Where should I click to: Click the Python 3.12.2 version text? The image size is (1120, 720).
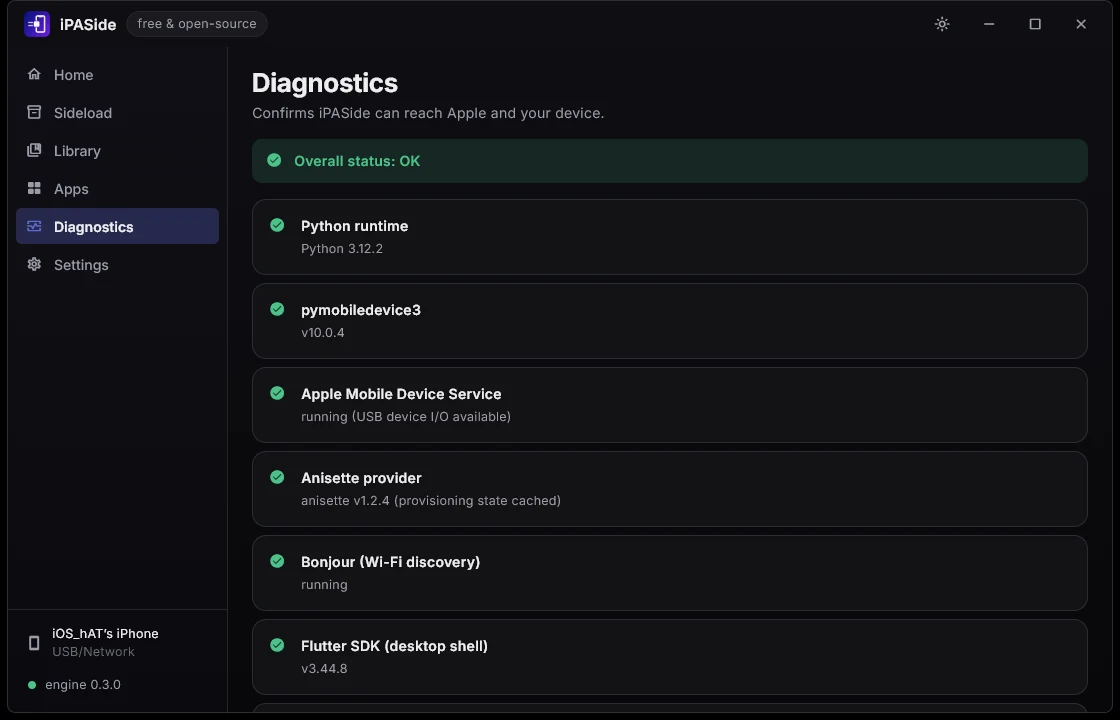(x=341, y=249)
